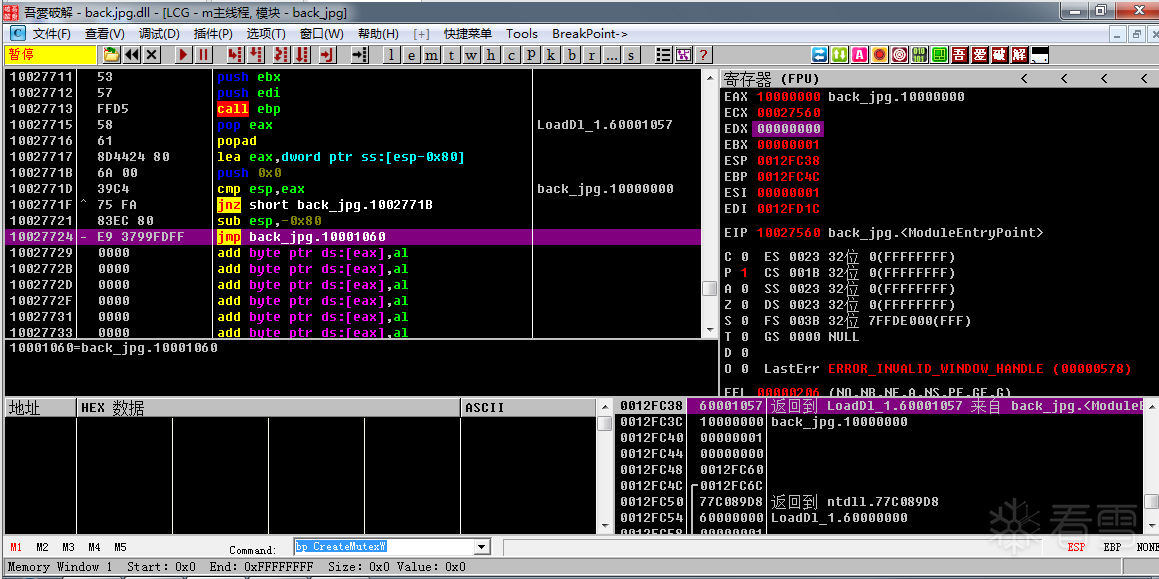This screenshot has width=1159, height=579.
Task: Click the binary 010 101 icon
Action: [920, 55]
